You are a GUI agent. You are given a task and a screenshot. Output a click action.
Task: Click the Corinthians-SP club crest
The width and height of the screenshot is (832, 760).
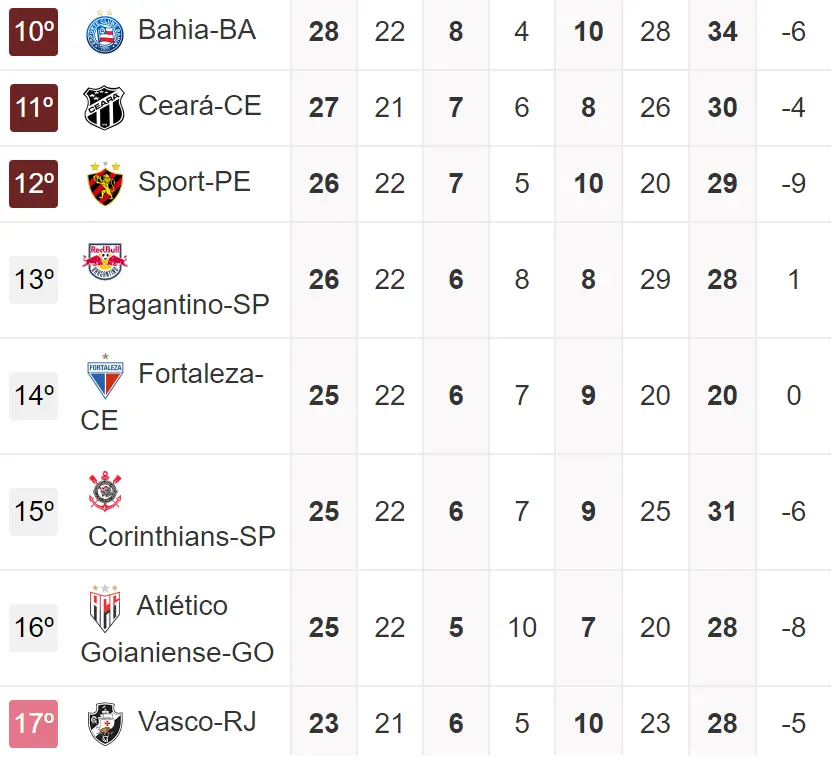(x=104, y=492)
